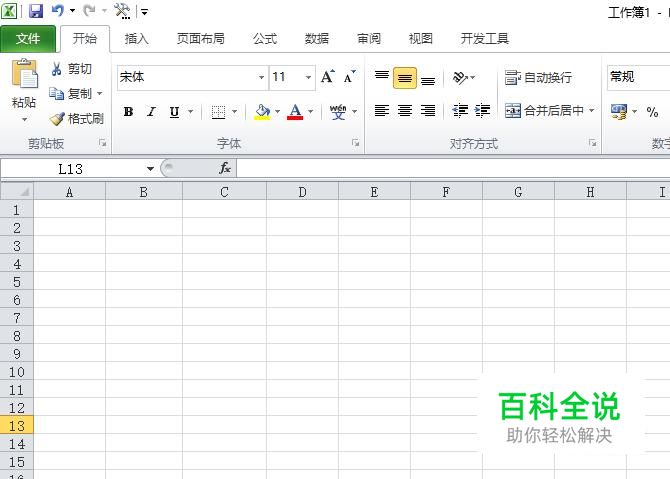
Task: Open the Undo history dropdown arrow
Action: click(x=72, y=11)
